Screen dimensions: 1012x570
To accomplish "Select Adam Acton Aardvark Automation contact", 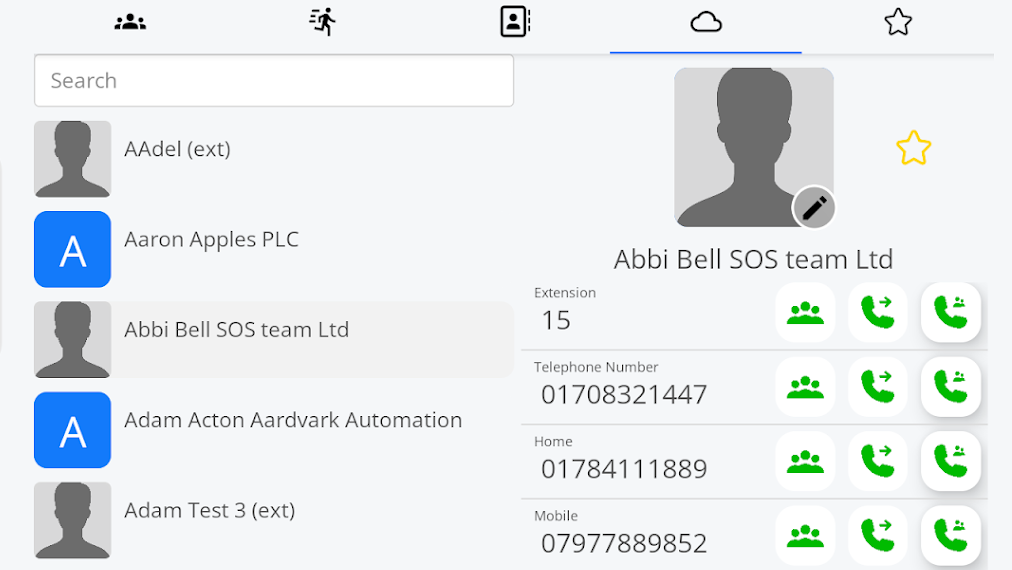I will [x=293, y=421].
